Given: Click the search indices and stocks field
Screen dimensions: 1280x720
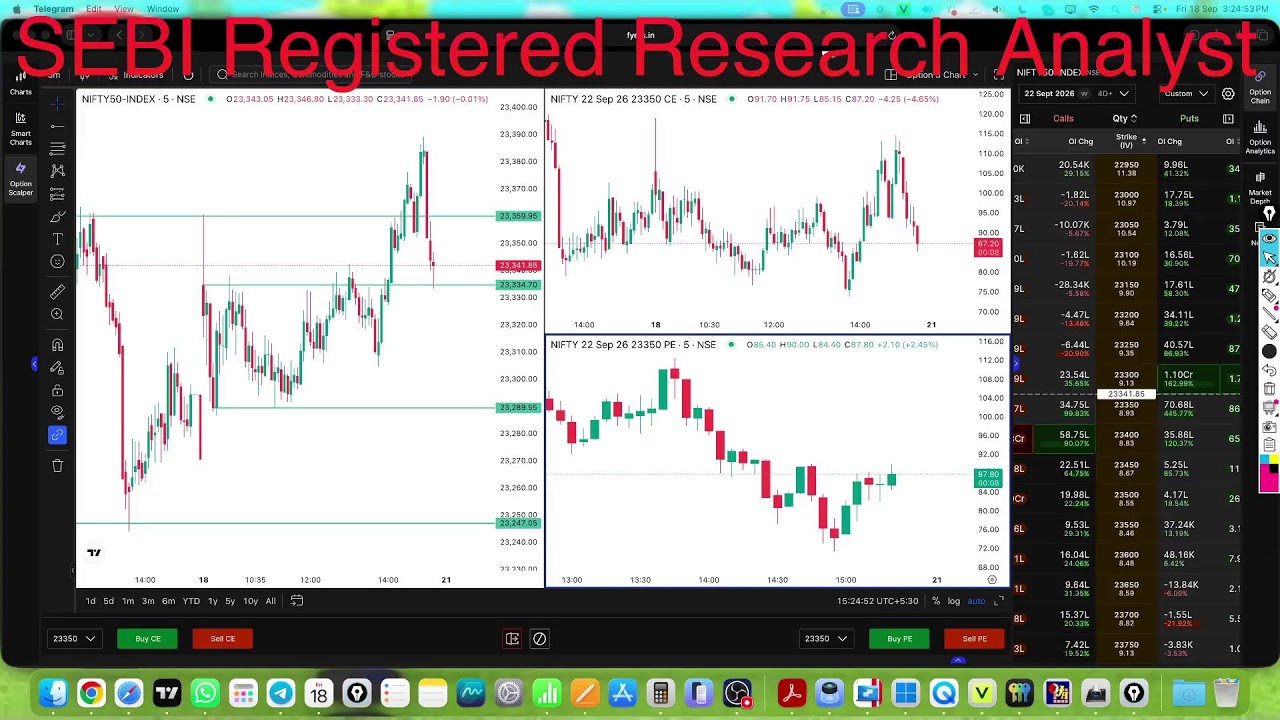Looking at the screenshot, I should pos(312,75).
